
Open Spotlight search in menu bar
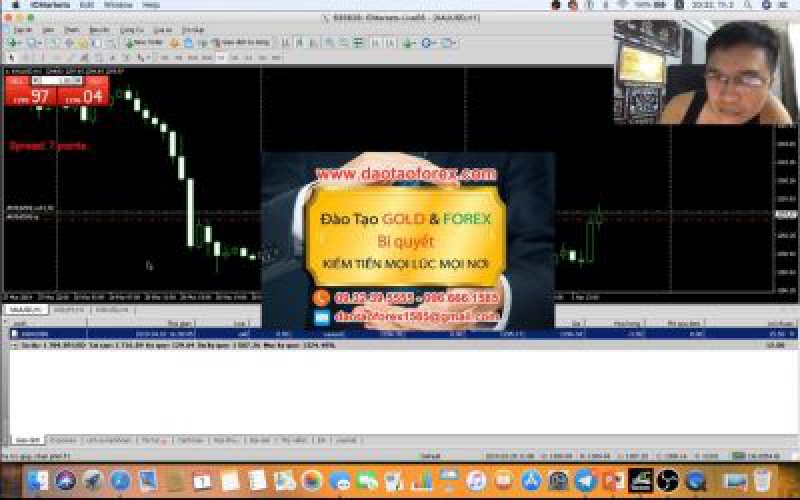748,5
